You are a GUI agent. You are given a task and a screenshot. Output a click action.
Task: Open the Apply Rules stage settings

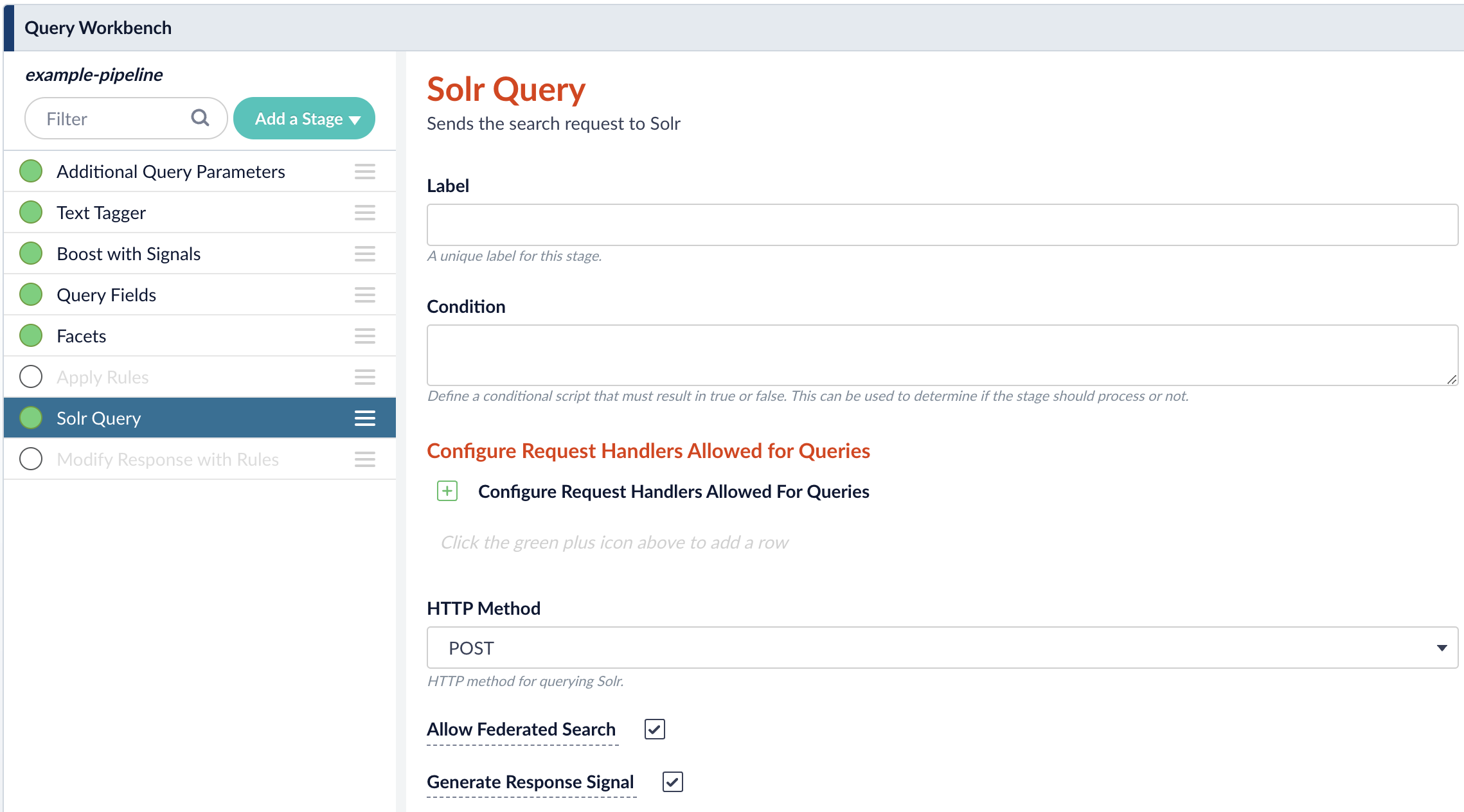[103, 376]
